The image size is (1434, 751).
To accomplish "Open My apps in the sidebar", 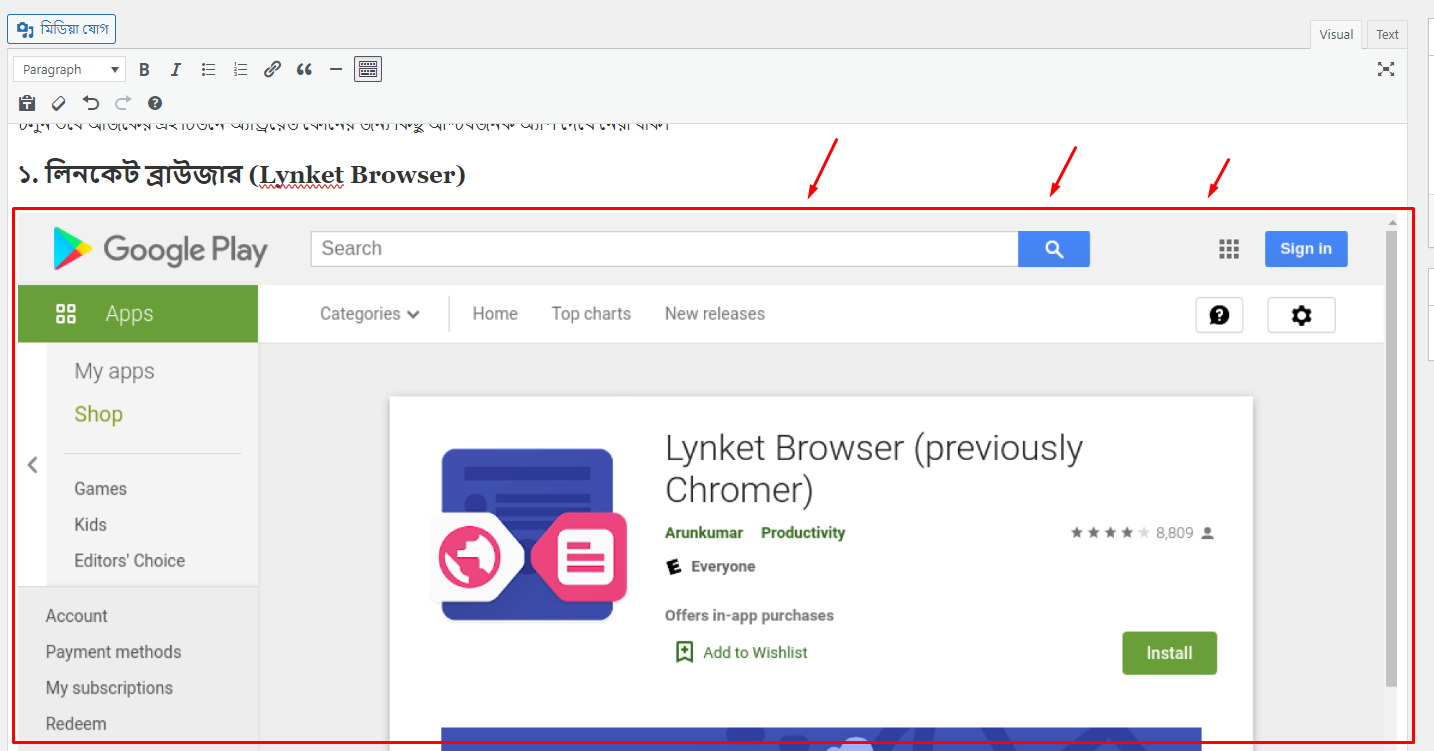I will pyautogui.click(x=114, y=371).
